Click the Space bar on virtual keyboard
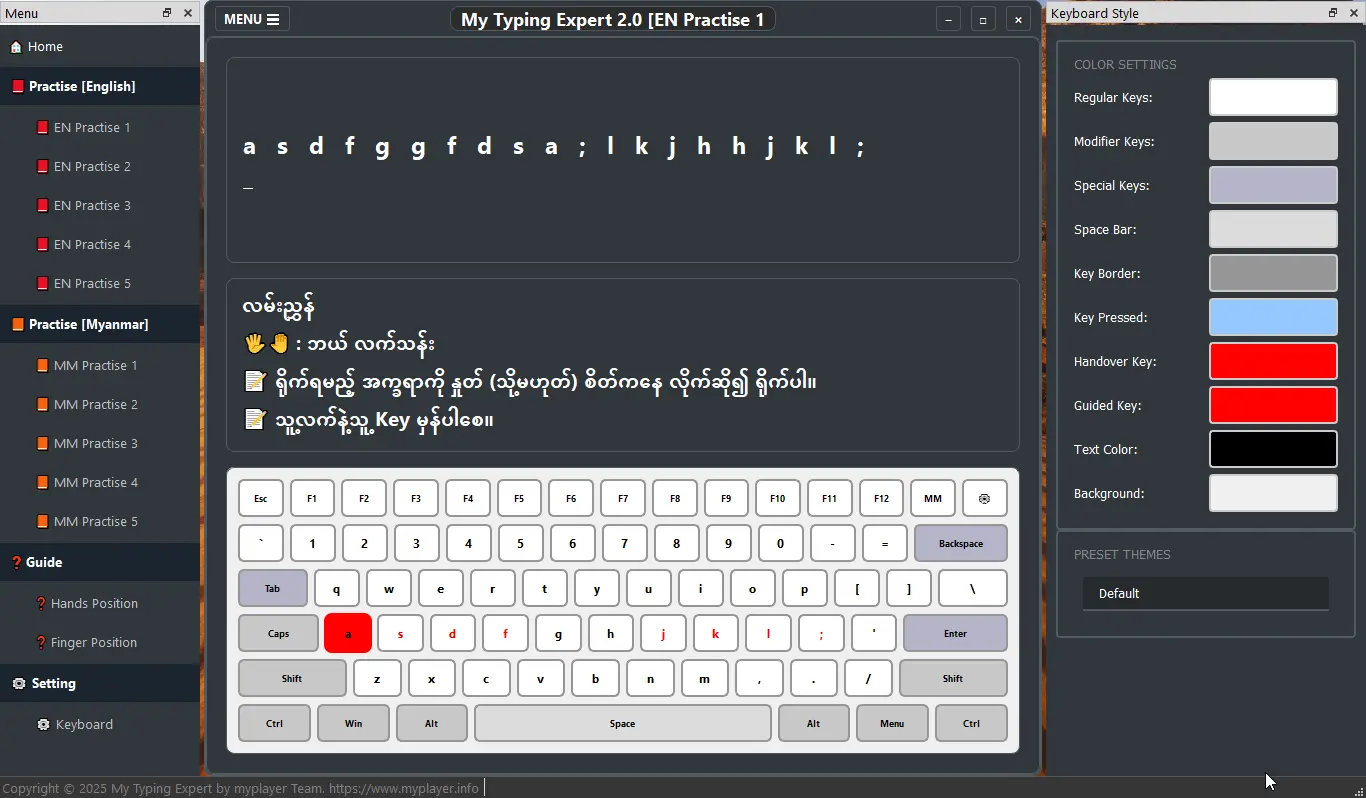 click(622, 723)
